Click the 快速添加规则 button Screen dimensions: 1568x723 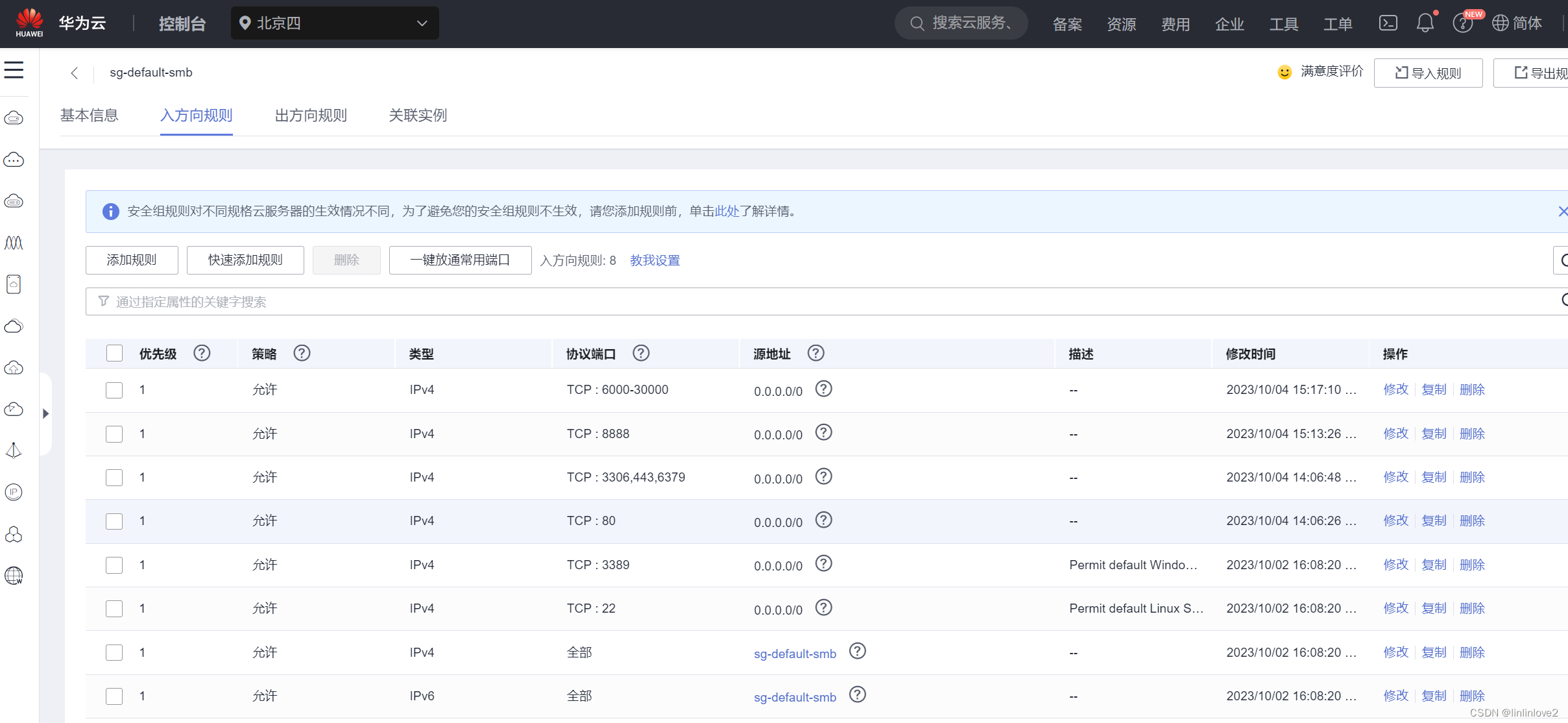click(245, 260)
